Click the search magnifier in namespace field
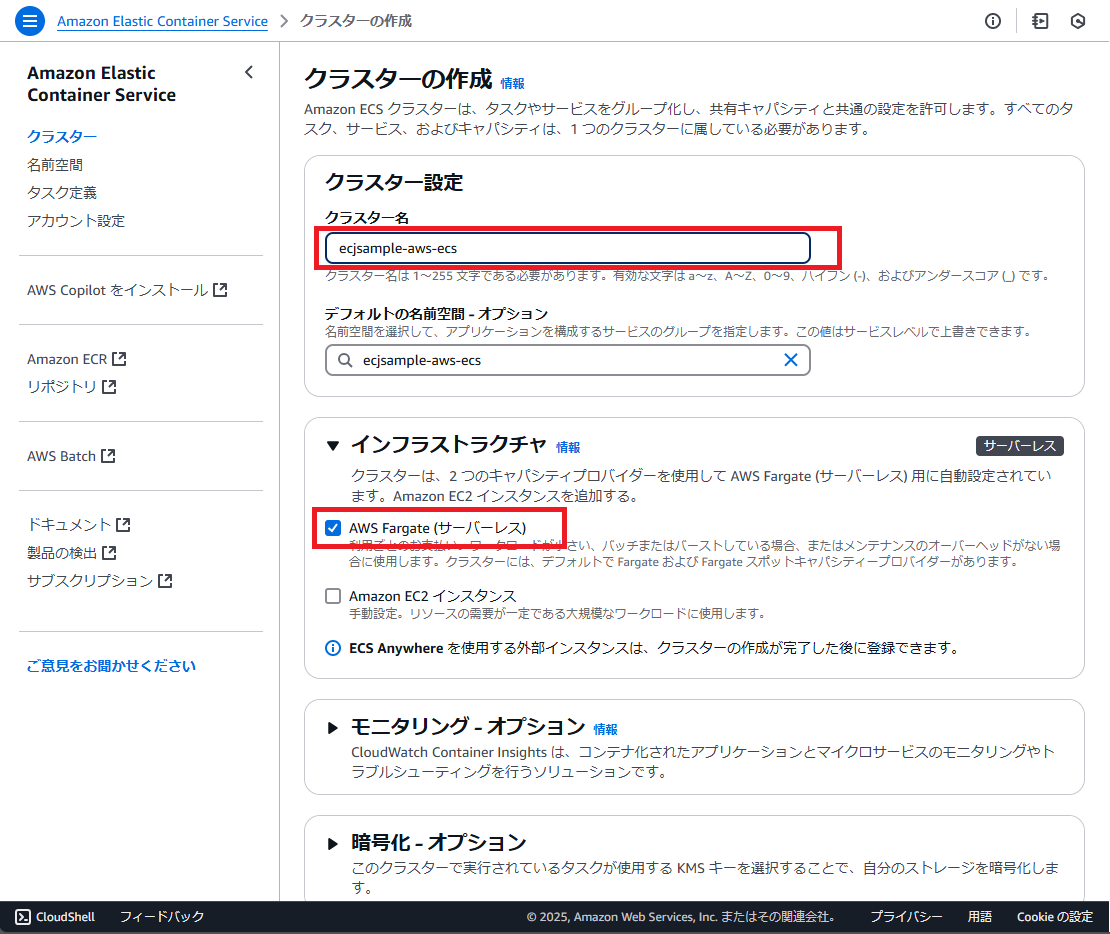The width and height of the screenshot is (1110, 934). coord(345,360)
